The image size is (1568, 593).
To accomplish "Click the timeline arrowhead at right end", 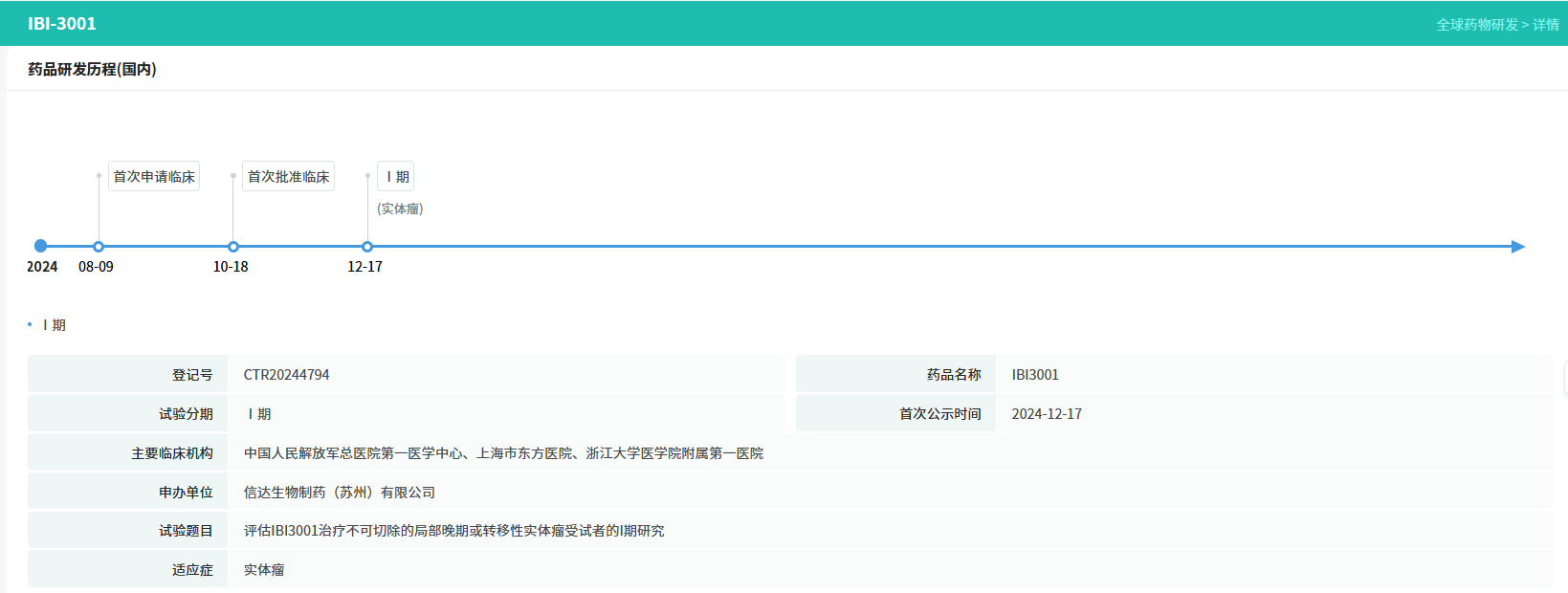I will [x=1517, y=247].
